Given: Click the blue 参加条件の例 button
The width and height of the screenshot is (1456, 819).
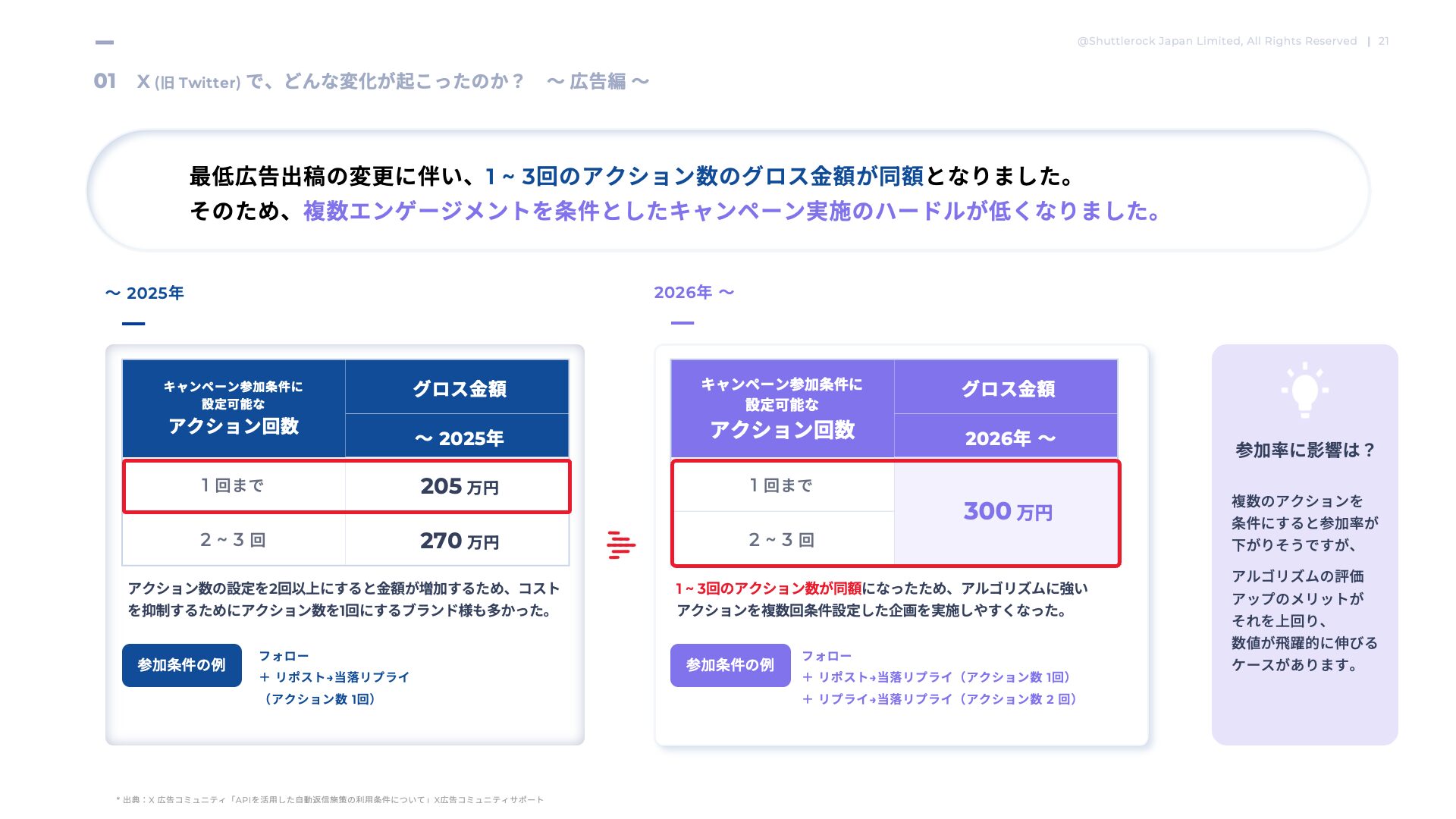Looking at the screenshot, I should tap(181, 664).
